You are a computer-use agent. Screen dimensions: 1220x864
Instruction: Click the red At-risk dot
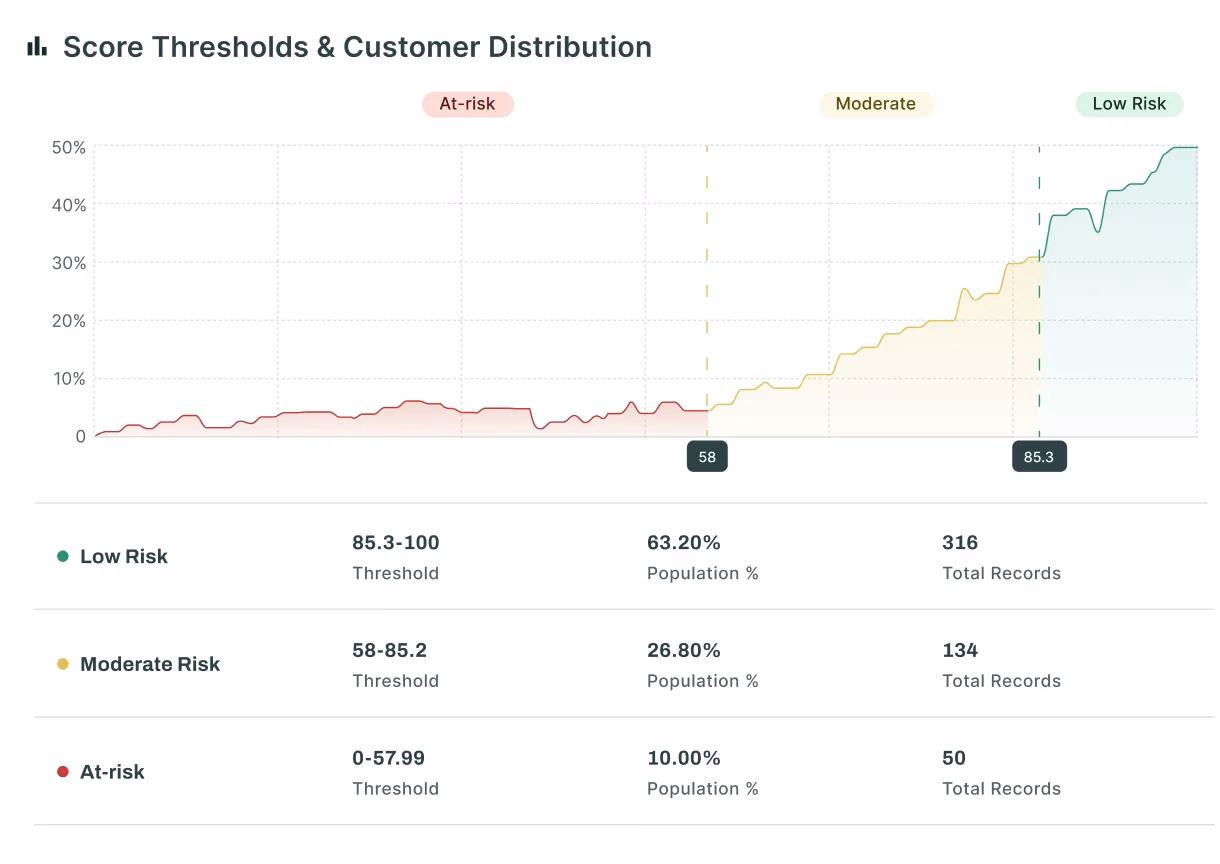tap(63, 772)
